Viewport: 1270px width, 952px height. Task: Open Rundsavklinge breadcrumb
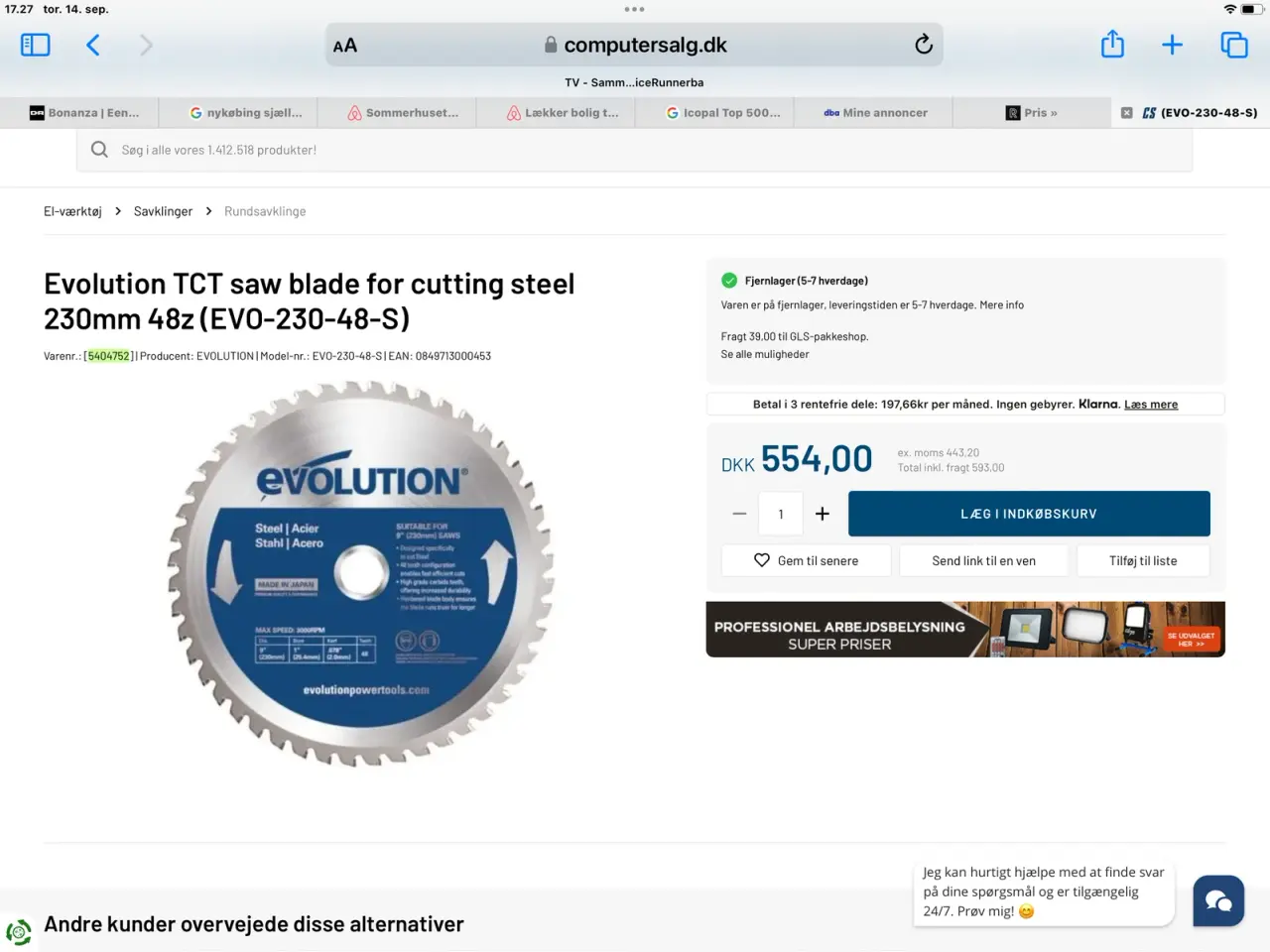pyautogui.click(x=265, y=211)
